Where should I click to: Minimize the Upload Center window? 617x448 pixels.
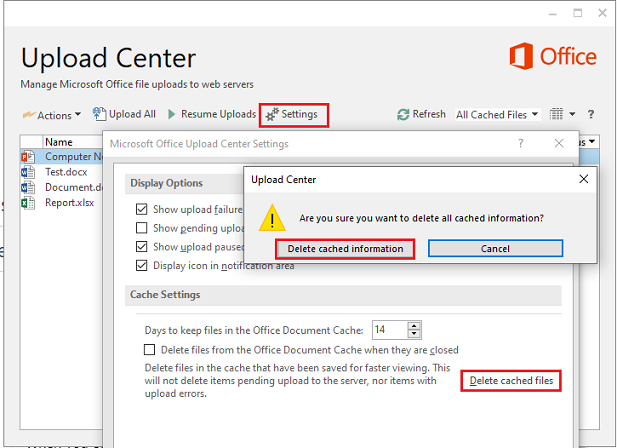click(553, 14)
